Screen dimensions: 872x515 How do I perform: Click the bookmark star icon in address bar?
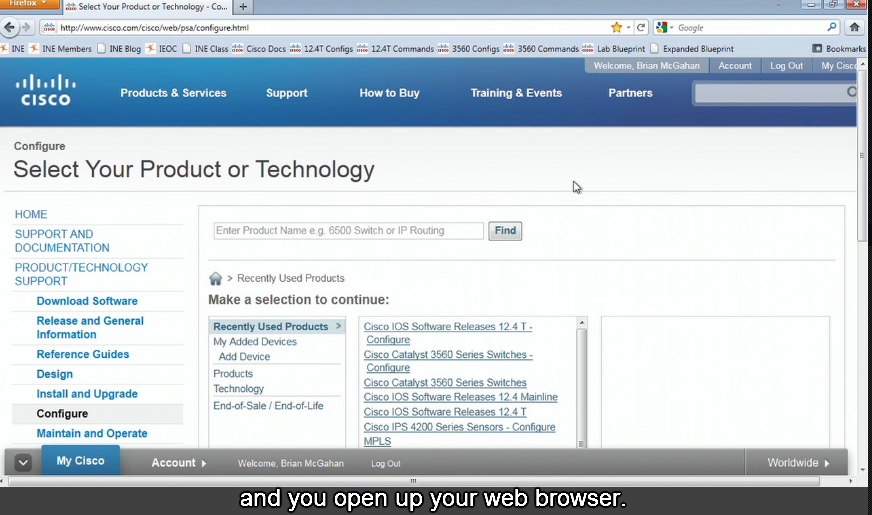tap(616, 27)
